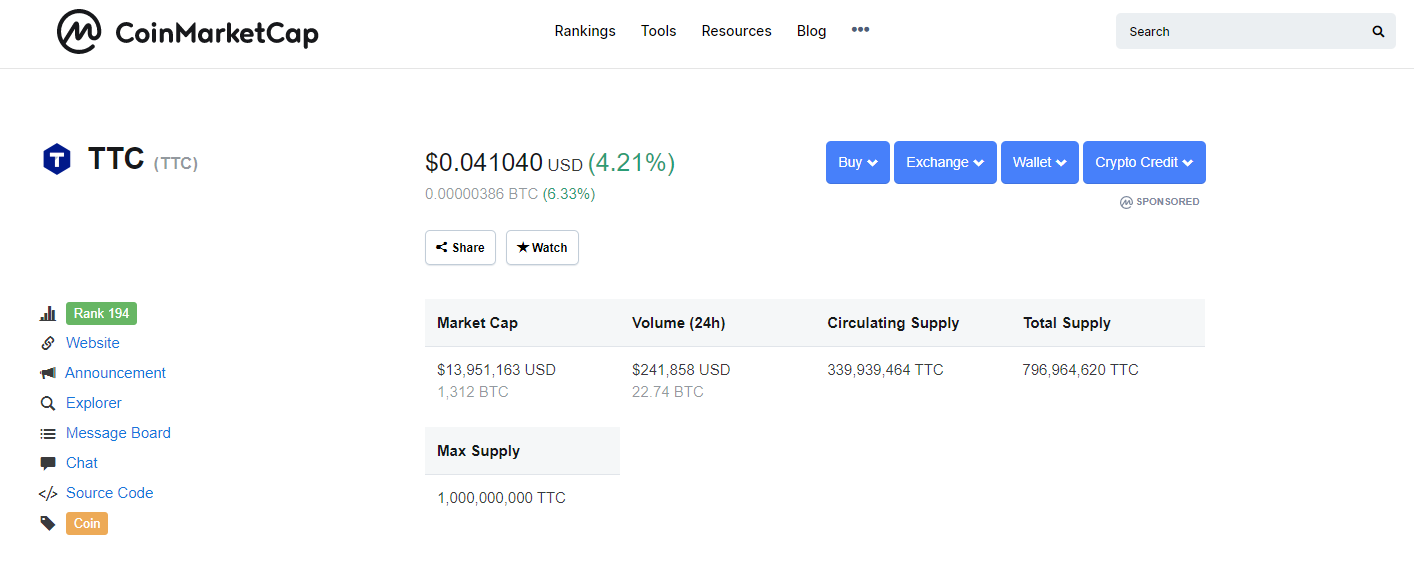
Task: Click the CoinMarketCap logo icon
Action: click(x=79, y=31)
